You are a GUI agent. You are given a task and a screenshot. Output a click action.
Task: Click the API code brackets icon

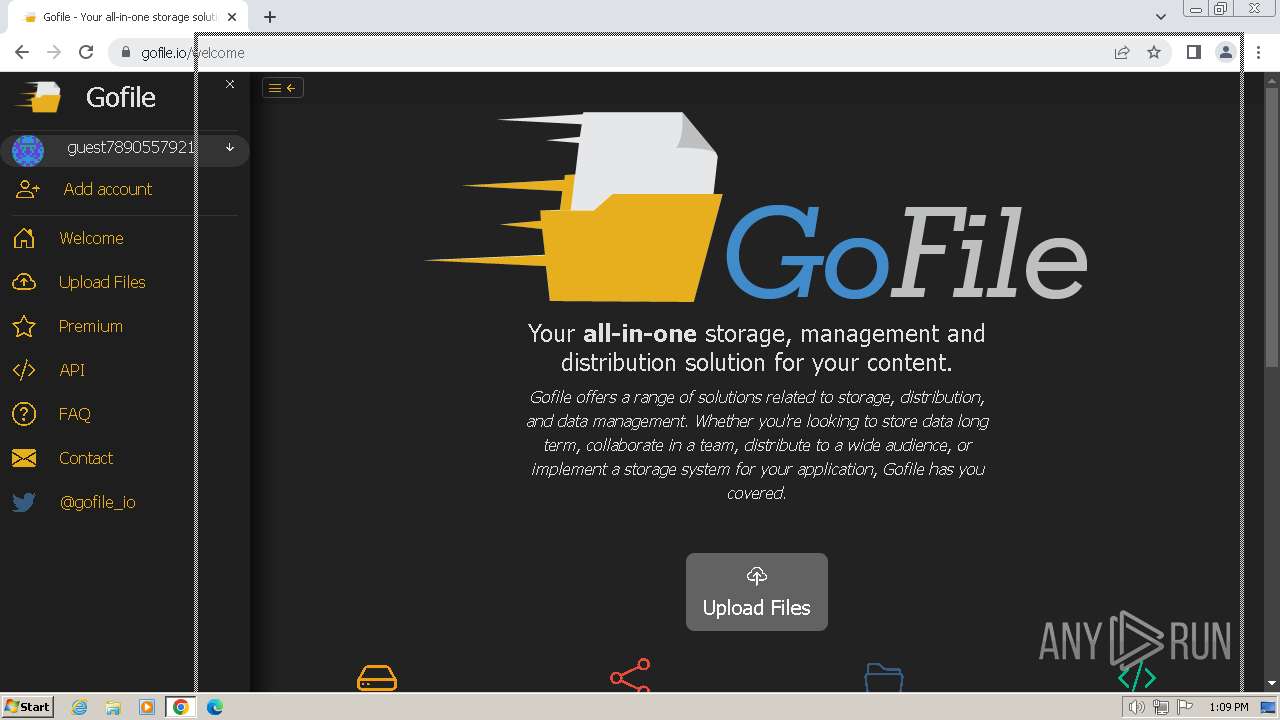coord(24,370)
